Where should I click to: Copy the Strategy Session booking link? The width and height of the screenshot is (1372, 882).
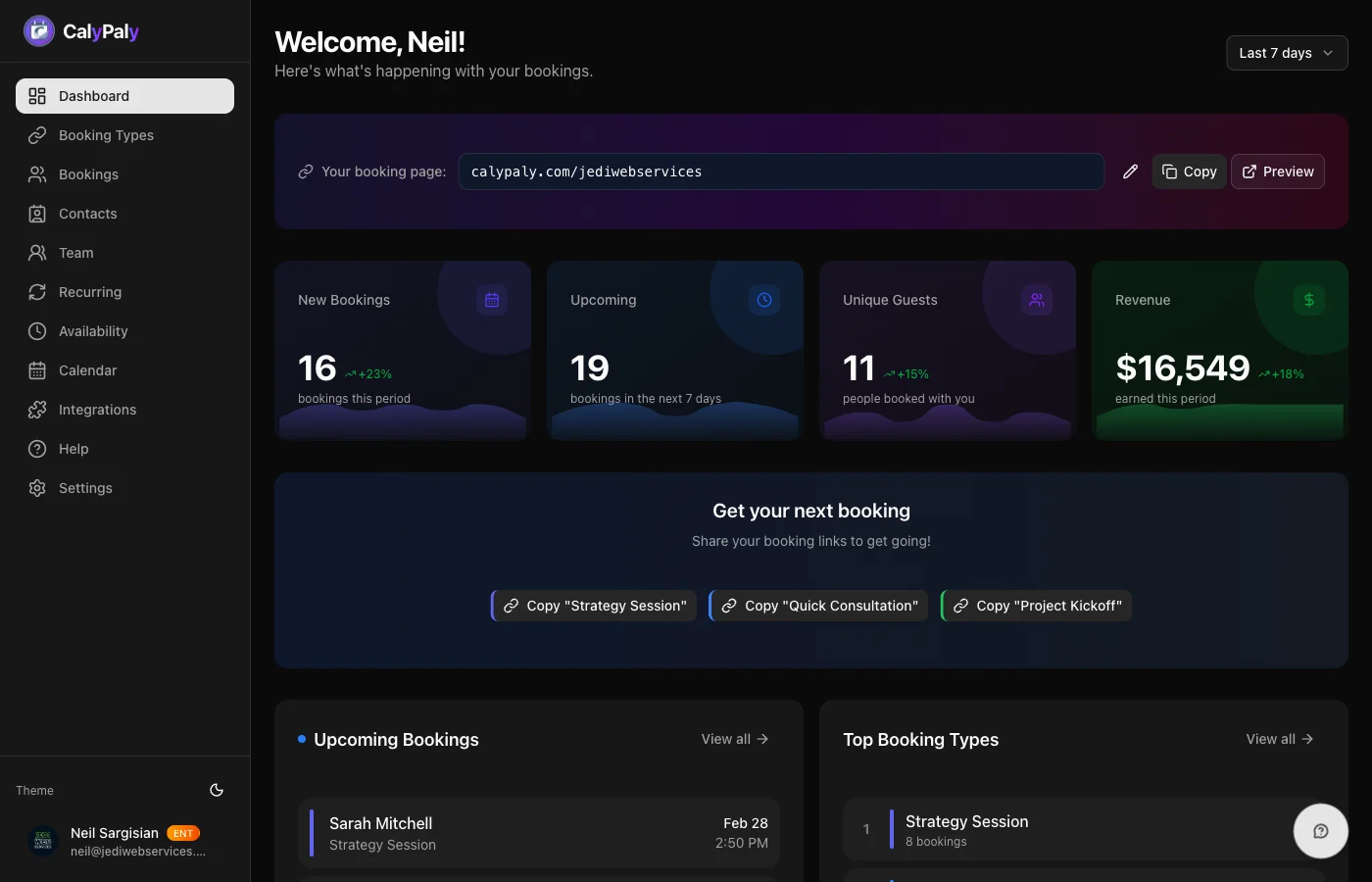(593, 606)
